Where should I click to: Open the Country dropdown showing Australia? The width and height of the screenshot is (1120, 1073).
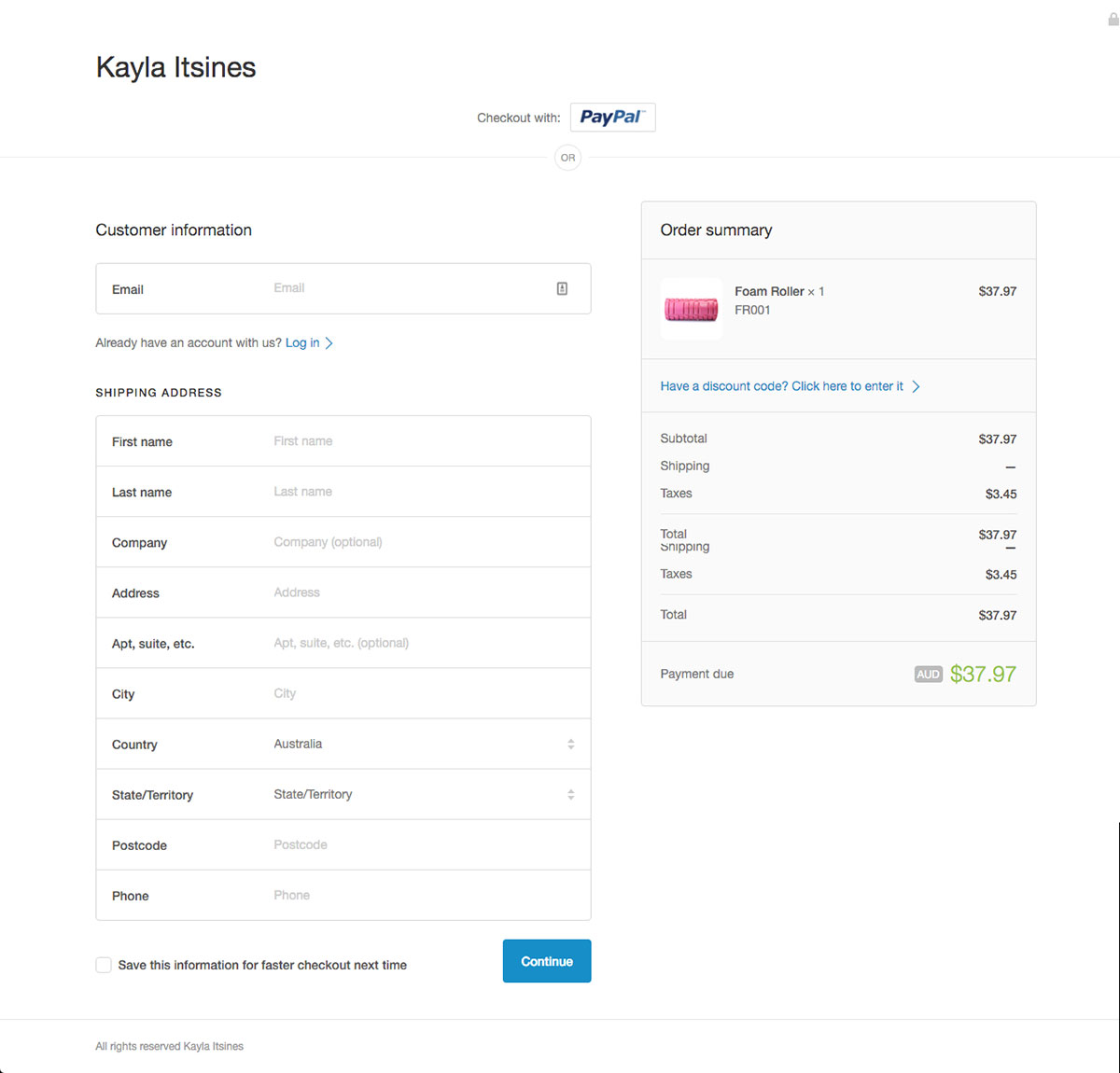pos(343,744)
